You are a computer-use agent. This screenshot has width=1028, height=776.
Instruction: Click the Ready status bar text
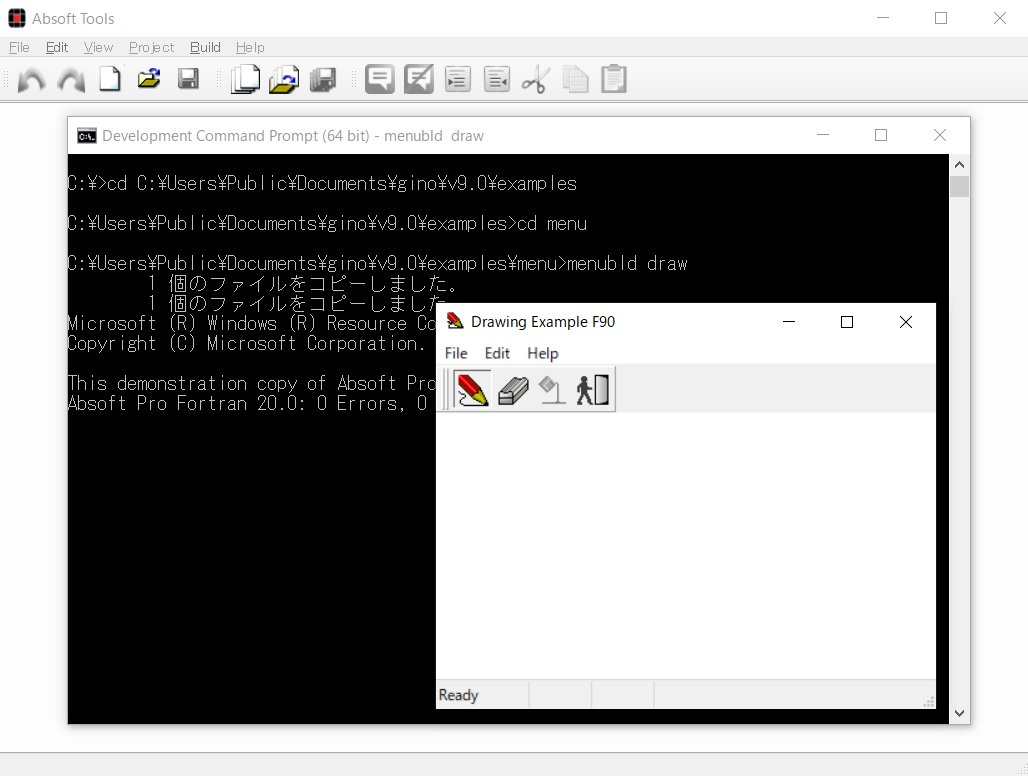pyautogui.click(x=458, y=695)
